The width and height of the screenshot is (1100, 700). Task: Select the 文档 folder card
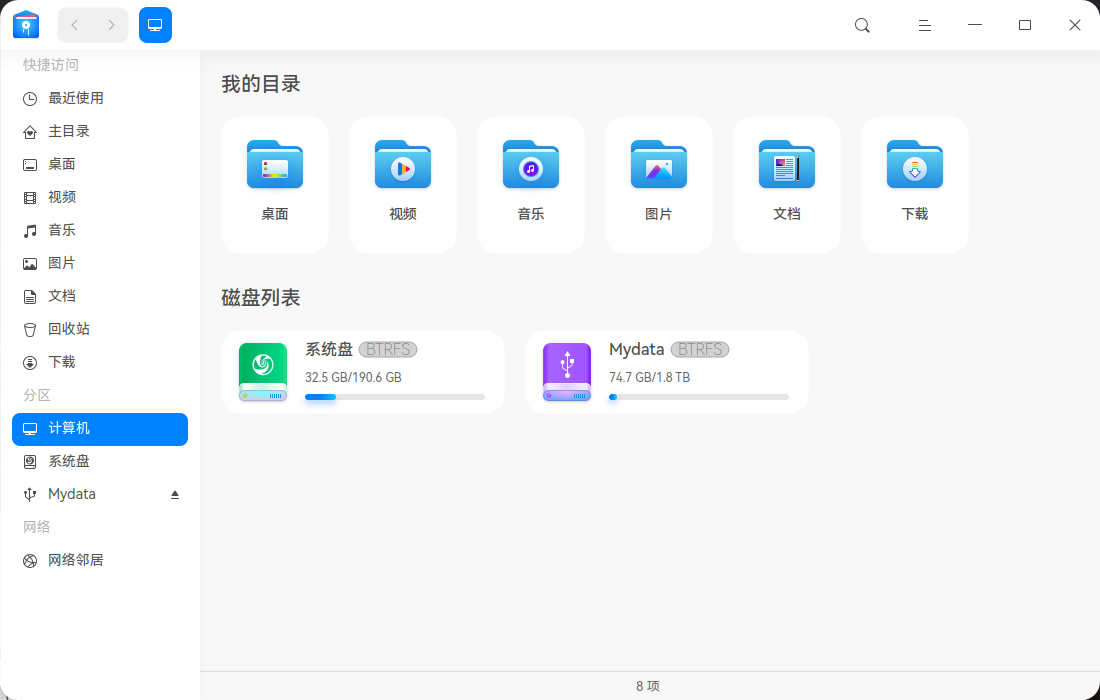coord(787,184)
